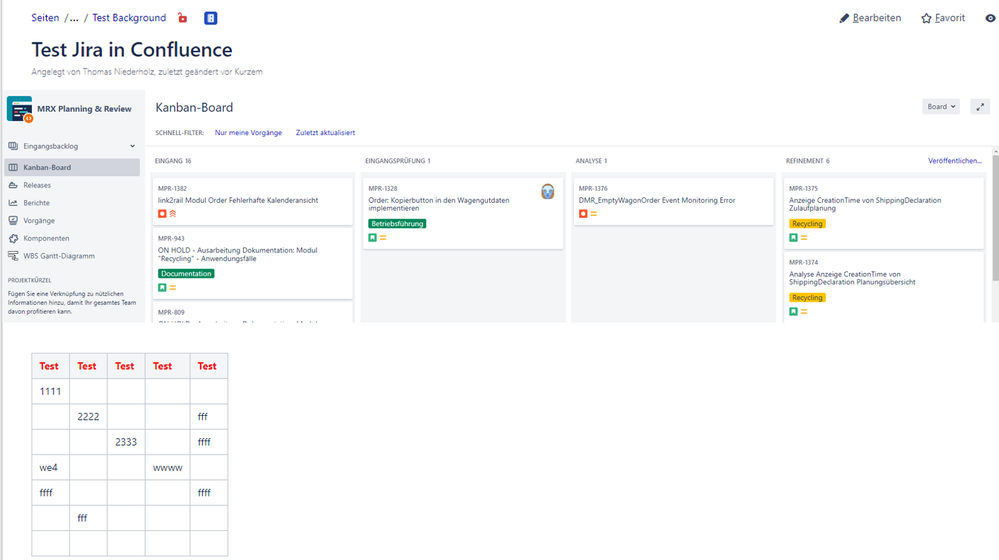Click the Eingangsbacklog board icon in the sidebar
This screenshot has width=999, height=560.
coord(13,146)
